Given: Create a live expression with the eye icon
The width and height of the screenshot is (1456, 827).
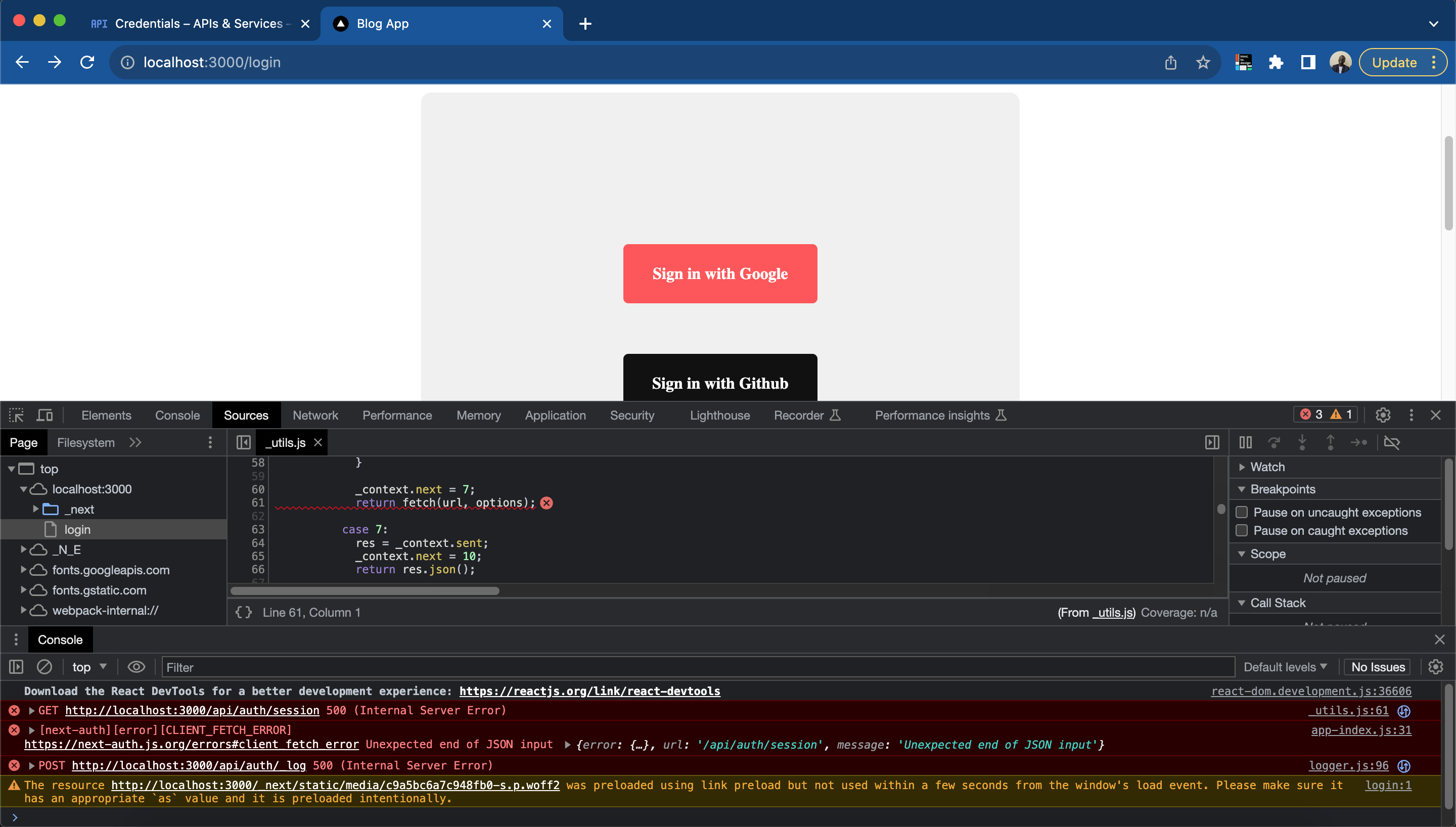Looking at the screenshot, I should pyautogui.click(x=136, y=667).
